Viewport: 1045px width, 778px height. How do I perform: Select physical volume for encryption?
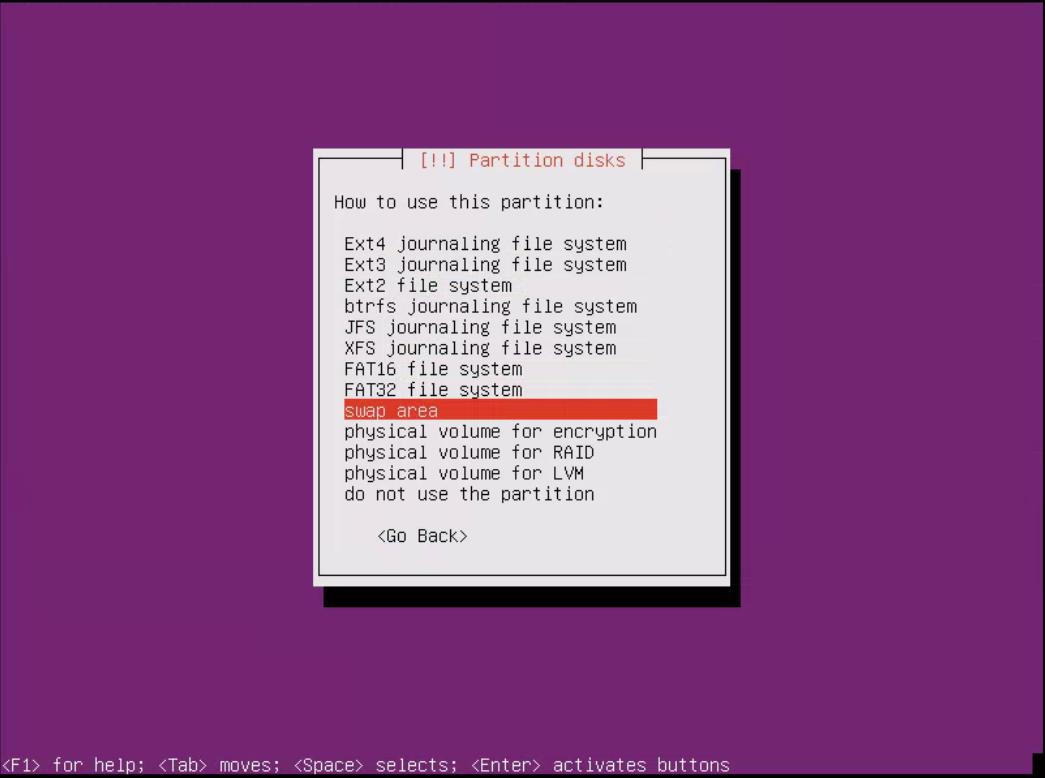coord(501,431)
